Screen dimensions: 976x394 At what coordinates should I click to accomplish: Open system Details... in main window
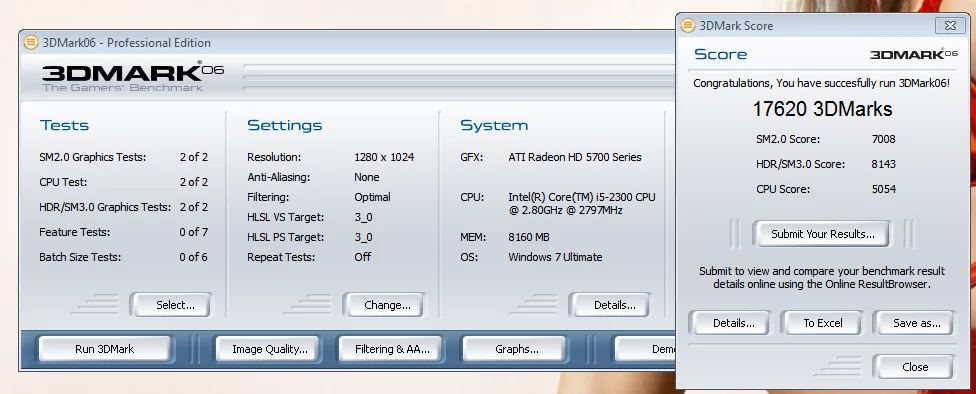tap(610, 305)
